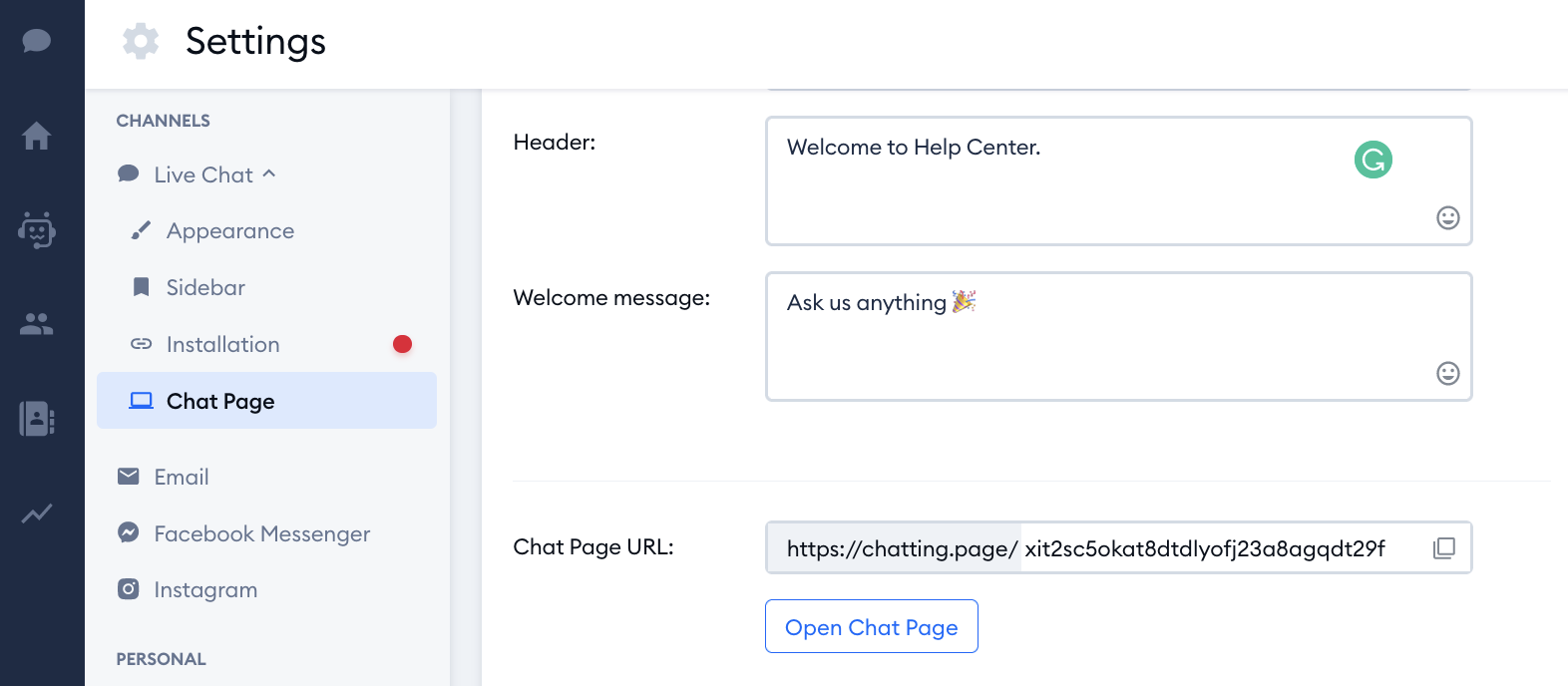This screenshot has width=1568, height=686.
Task: Open the chat bubble icon in the dark navigation bar
Action: 37,41
